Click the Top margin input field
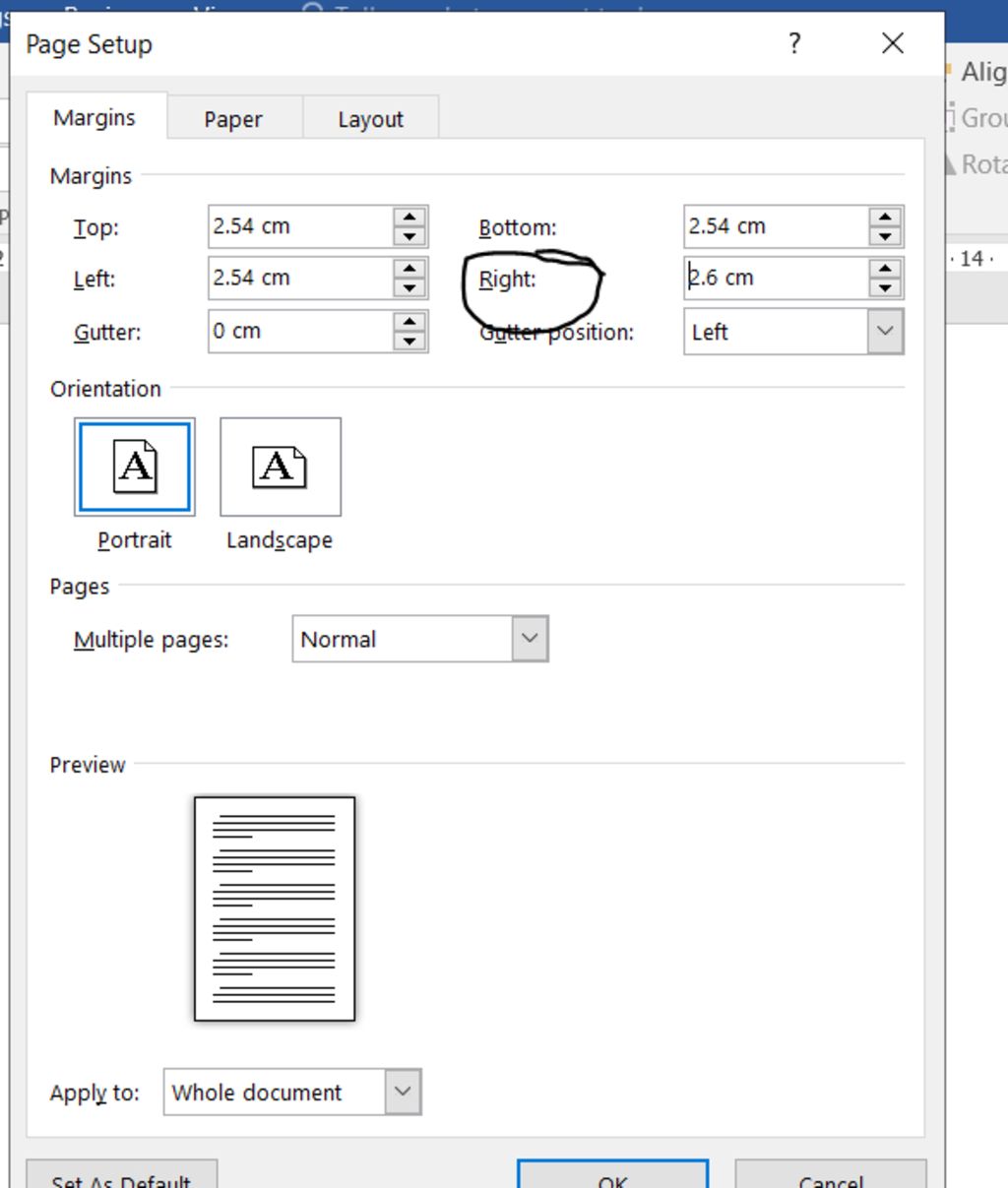Screen dimensions: 1008x1188 (301, 226)
